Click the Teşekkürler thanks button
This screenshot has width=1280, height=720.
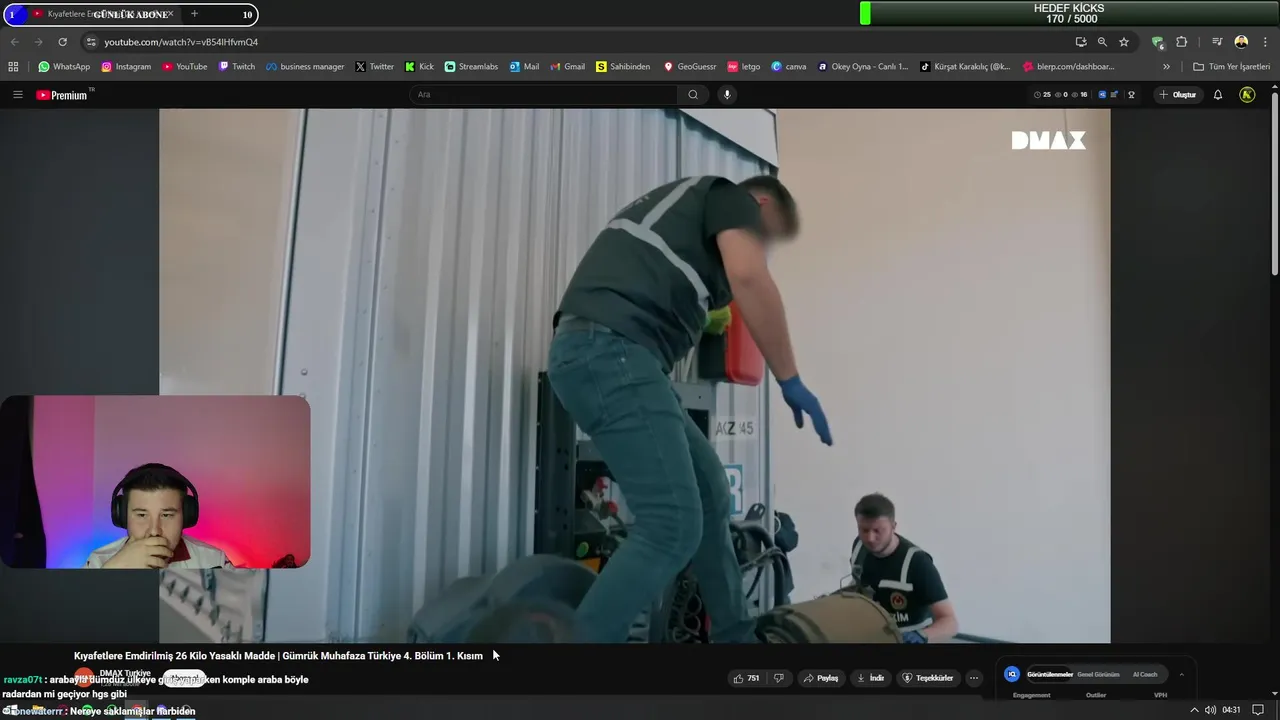[x=928, y=678]
